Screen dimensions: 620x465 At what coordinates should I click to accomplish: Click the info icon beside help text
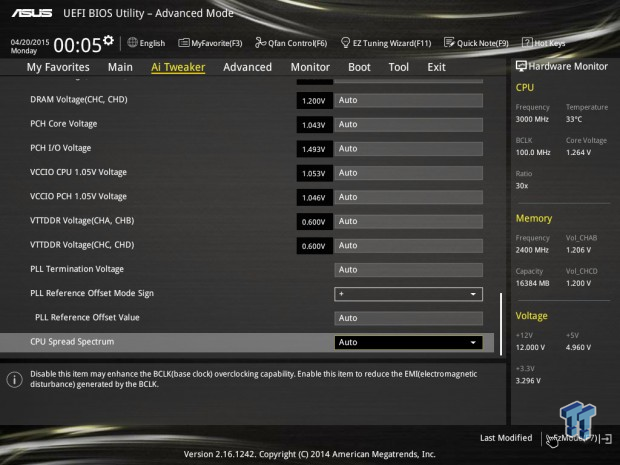pyautogui.click(x=15, y=380)
